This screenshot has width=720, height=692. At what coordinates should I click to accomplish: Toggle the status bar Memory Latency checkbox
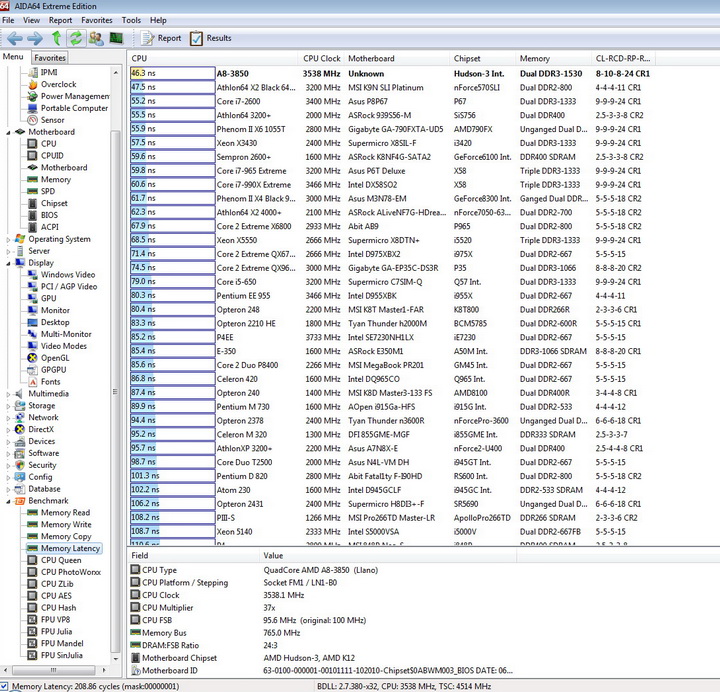pyautogui.click(x=4, y=686)
